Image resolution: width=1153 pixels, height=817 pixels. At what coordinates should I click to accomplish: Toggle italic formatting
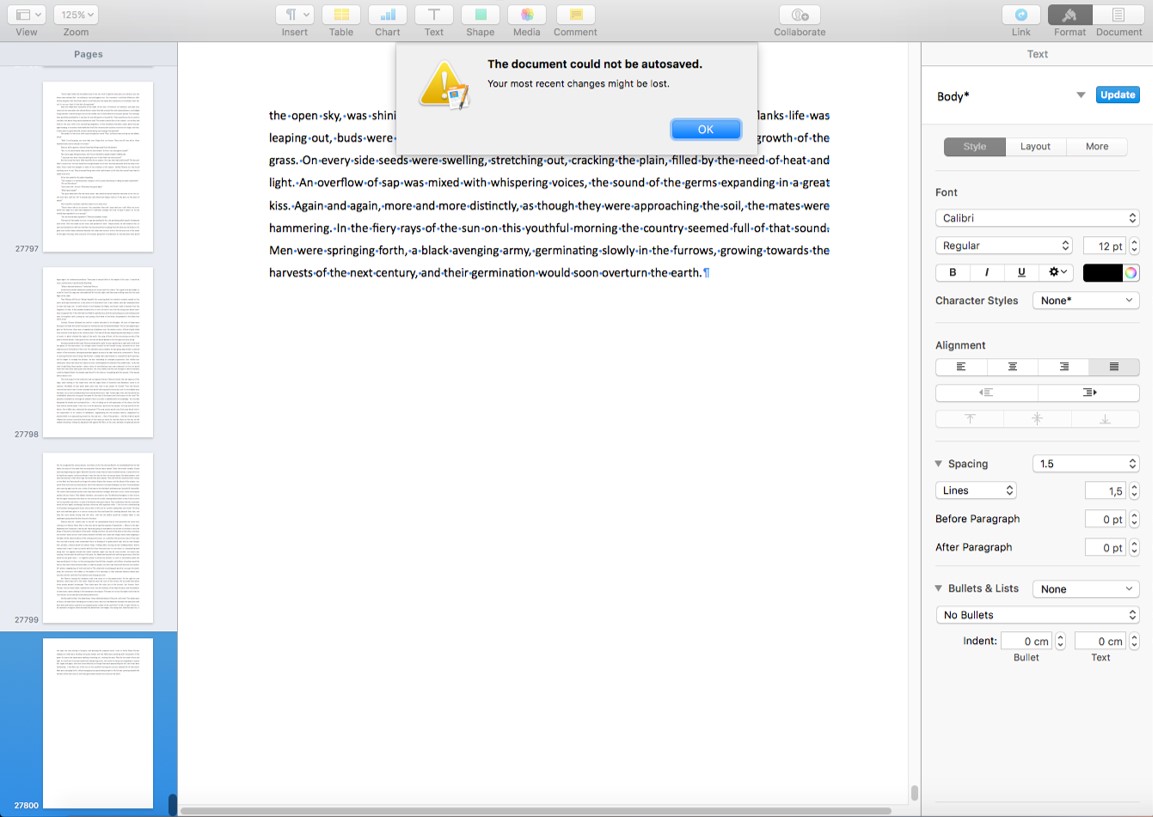[x=986, y=272]
